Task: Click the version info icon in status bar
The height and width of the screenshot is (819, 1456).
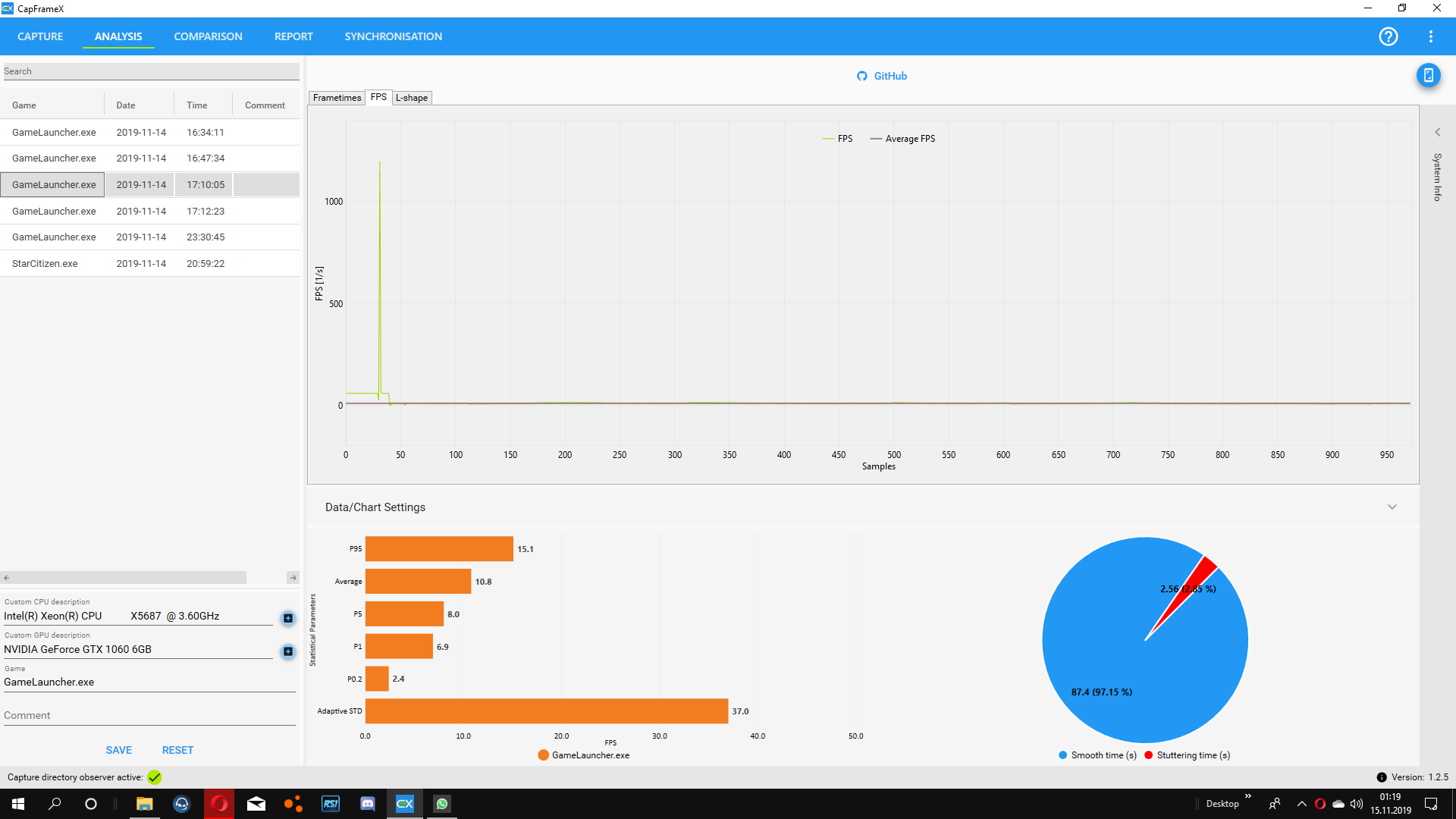Action: (x=1381, y=777)
